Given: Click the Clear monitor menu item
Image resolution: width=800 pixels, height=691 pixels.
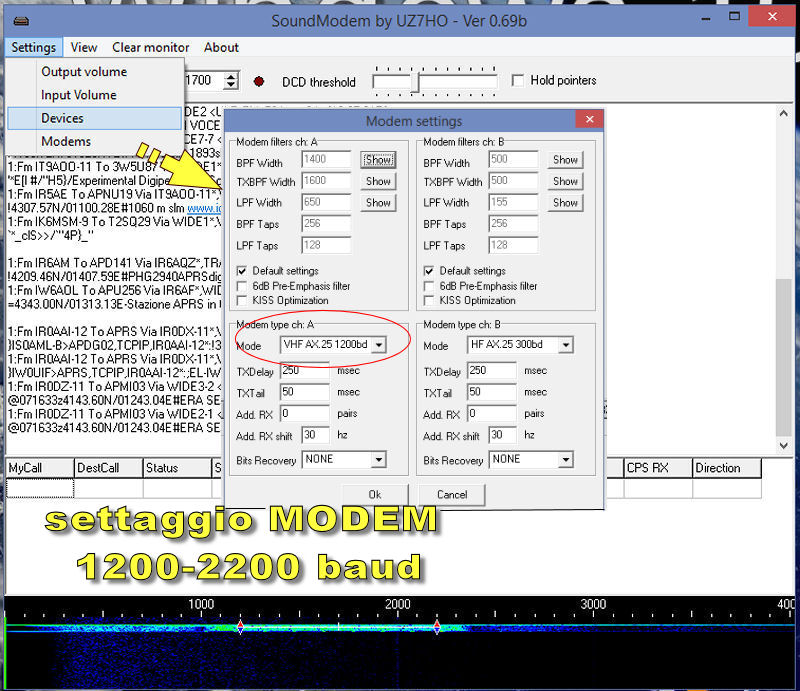Looking at the screenshot, I should click(x=151, y=47).
